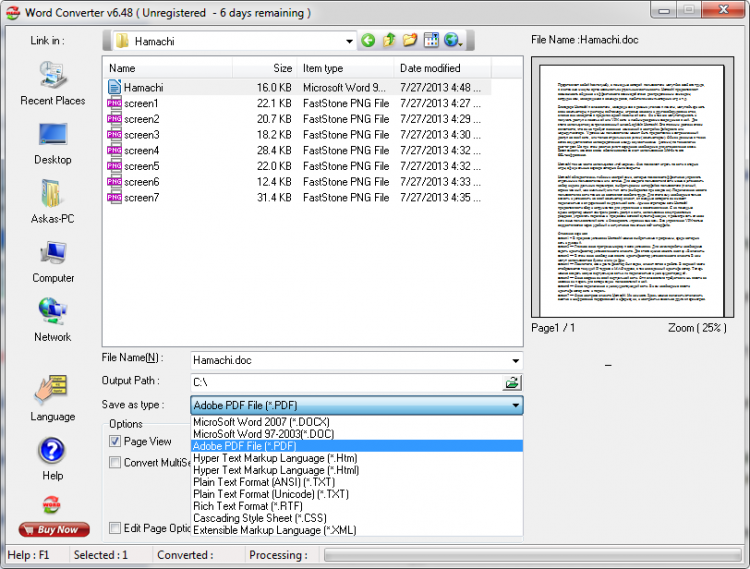Browse for output path folder icon
This screenshot has width=750, height=569.
512,383
